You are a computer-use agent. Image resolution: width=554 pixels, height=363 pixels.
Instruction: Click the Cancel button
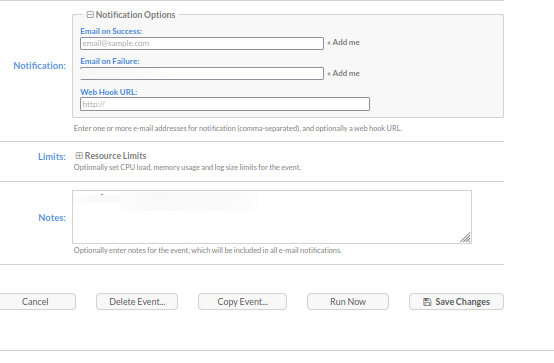pos(35,301)
